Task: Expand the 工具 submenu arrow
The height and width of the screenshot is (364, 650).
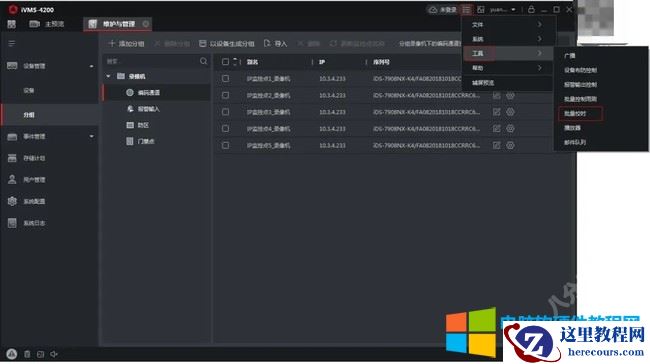Action: [539, 53]
